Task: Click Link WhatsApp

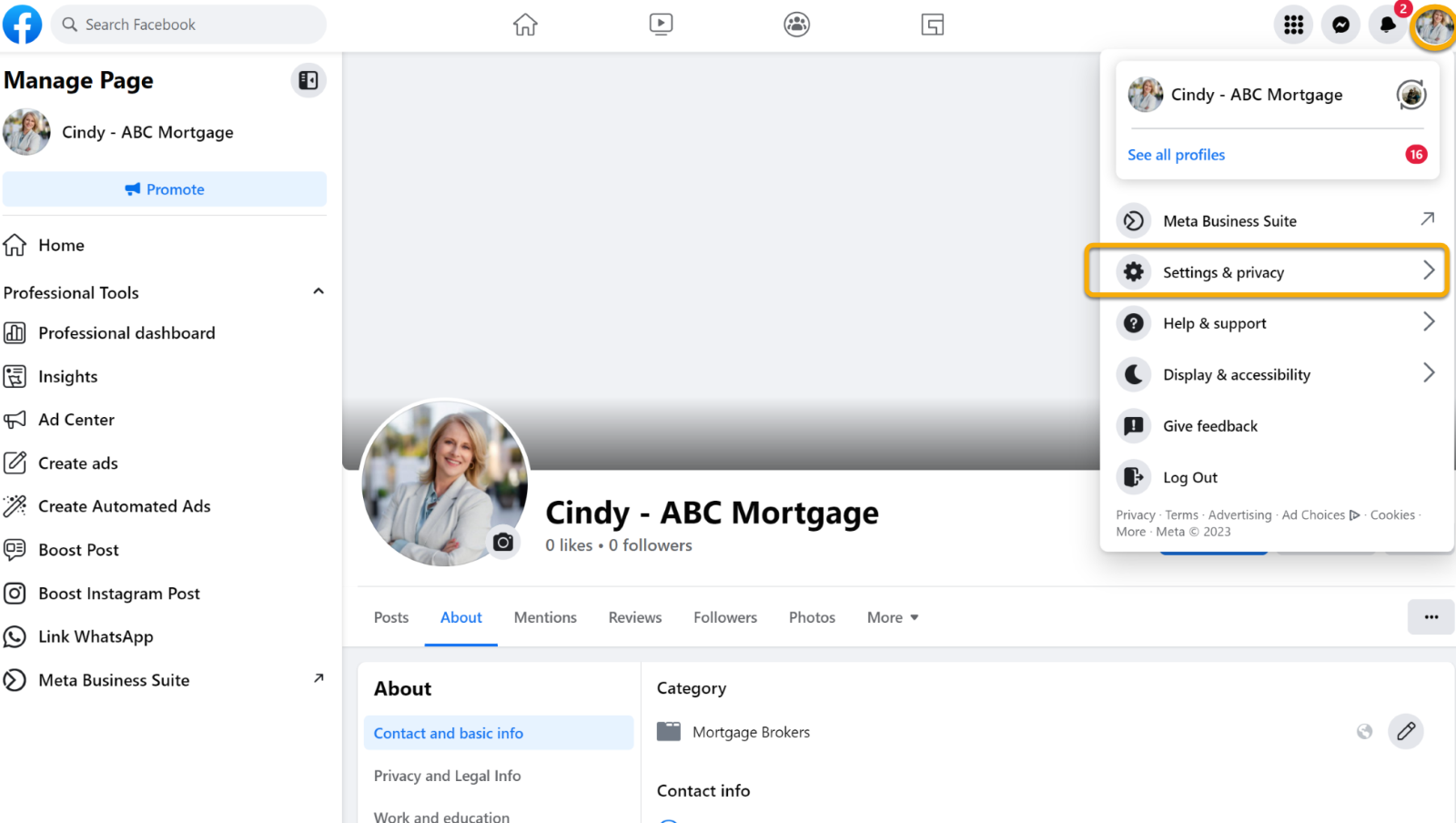Action: point(165,636)
